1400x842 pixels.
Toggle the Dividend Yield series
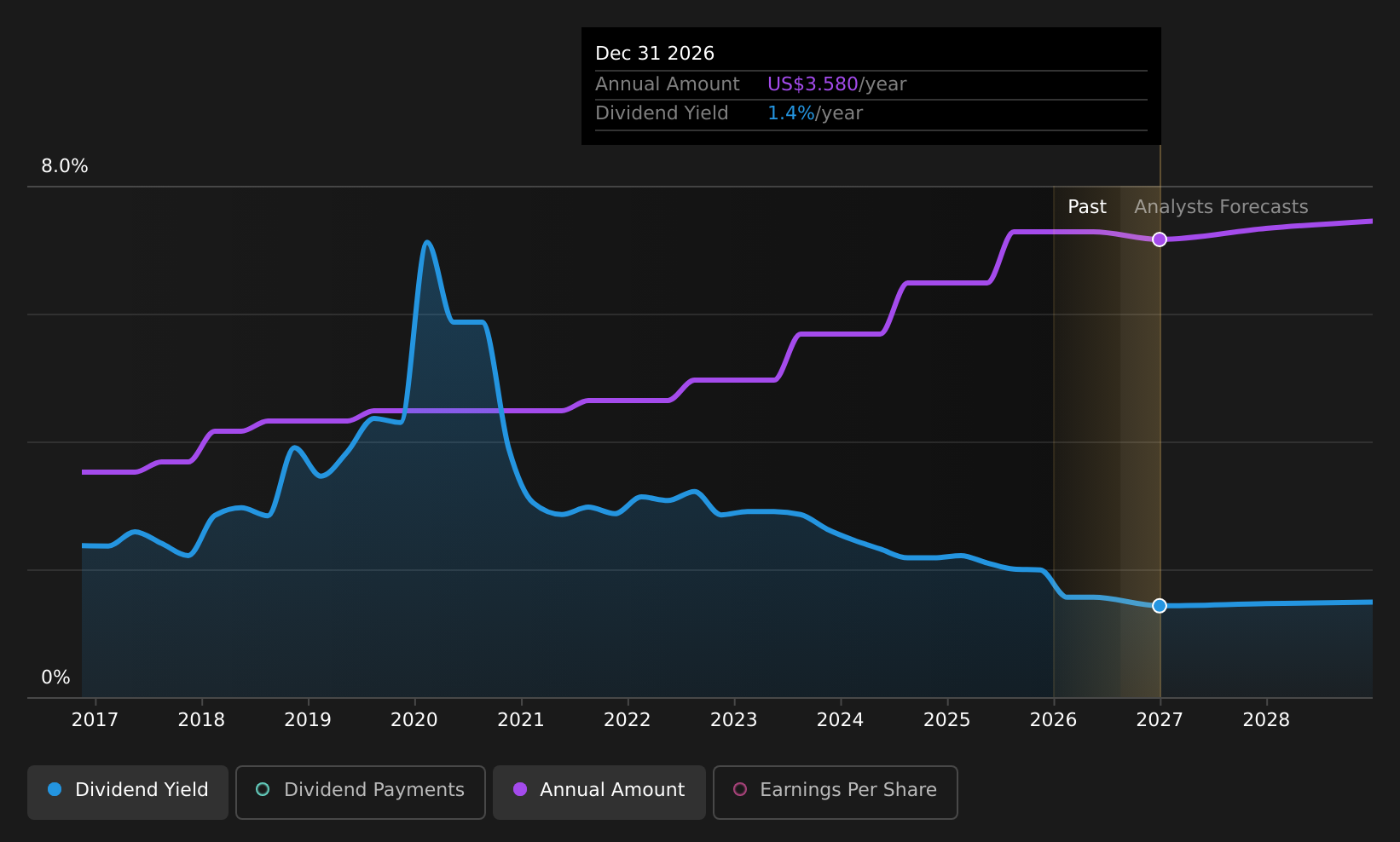(128, 792)
